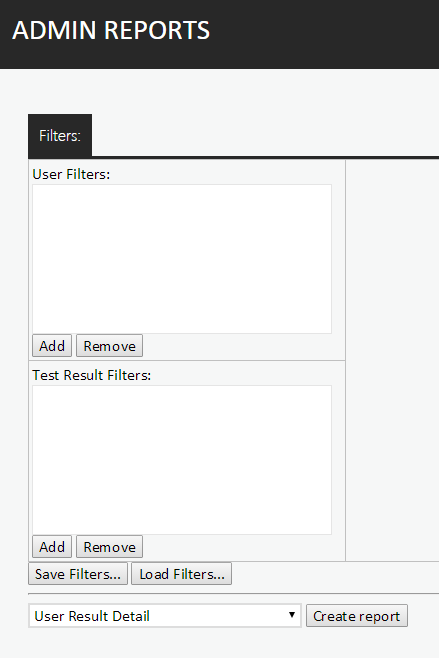
Task: Generate output with Create report button
Action: pos(357,616)
